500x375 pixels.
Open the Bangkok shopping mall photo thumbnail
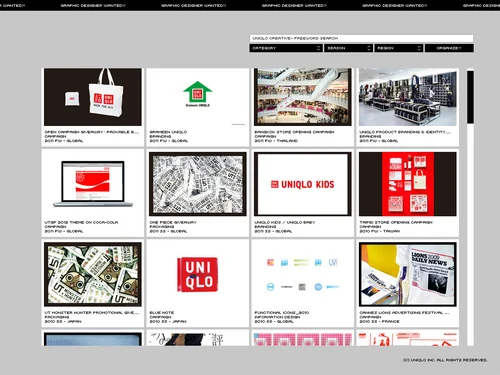(303, 97)
